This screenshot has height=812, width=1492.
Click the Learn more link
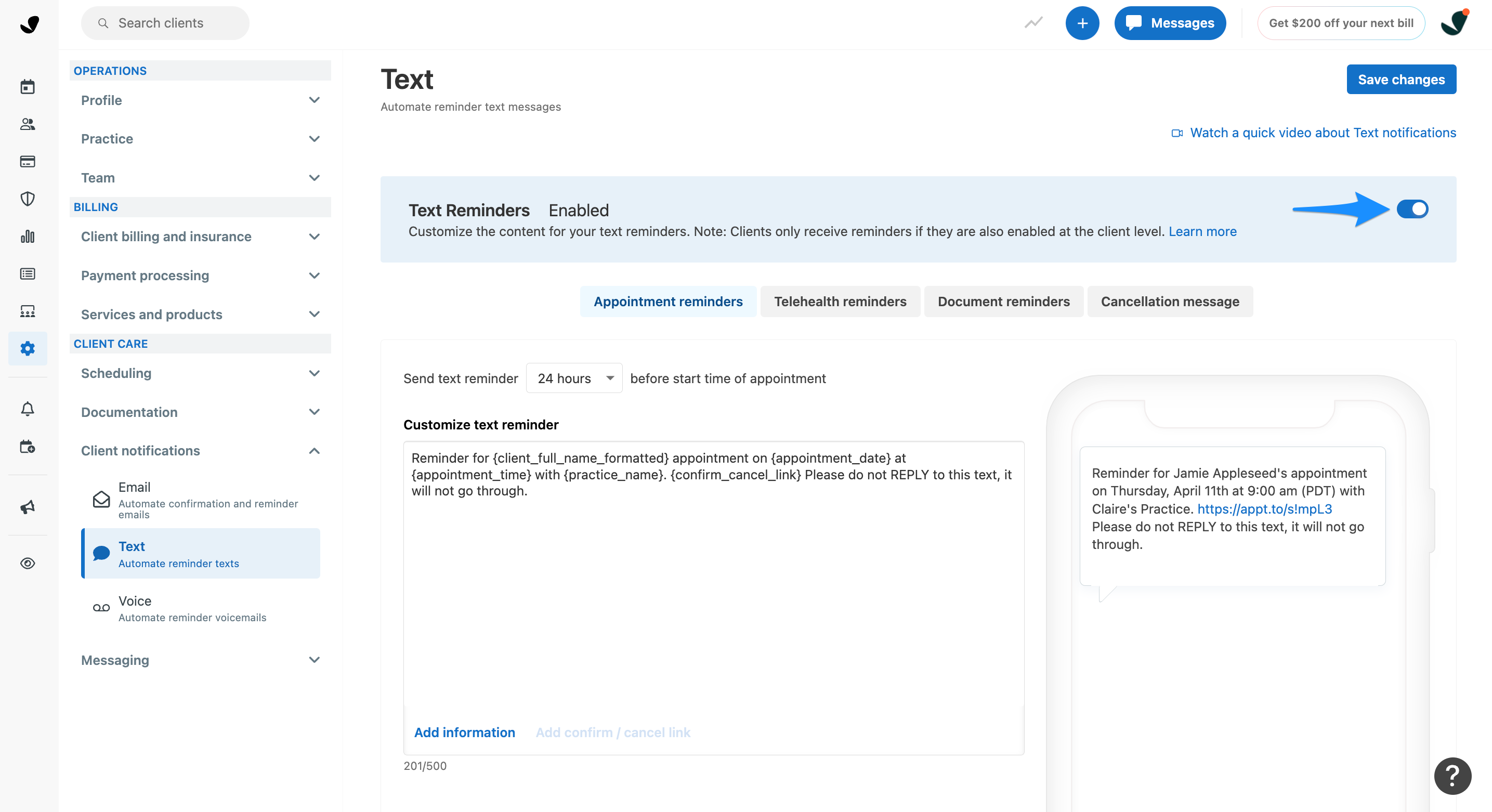tap(1202, 232)
